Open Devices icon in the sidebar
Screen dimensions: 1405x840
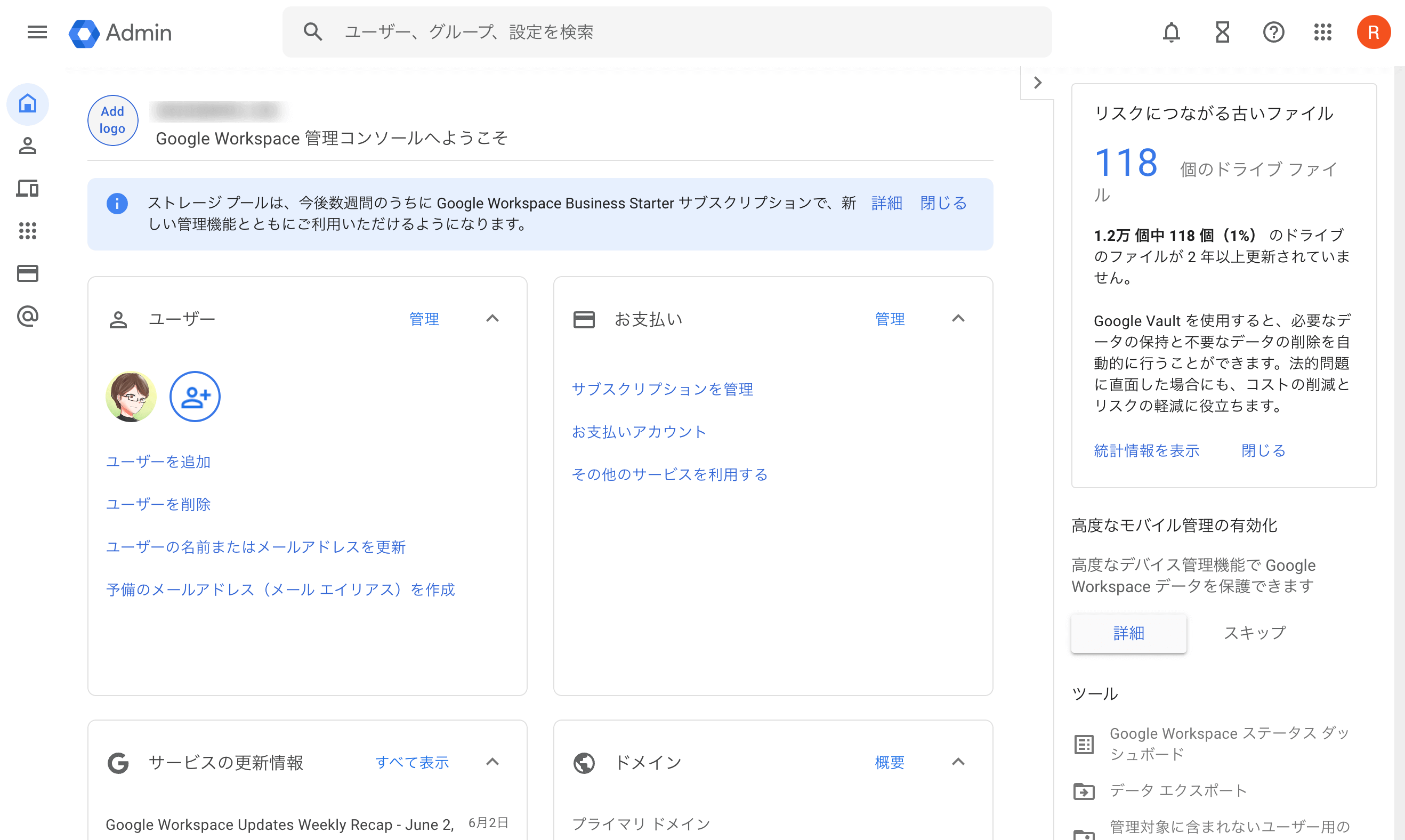[x=28, y=189]
